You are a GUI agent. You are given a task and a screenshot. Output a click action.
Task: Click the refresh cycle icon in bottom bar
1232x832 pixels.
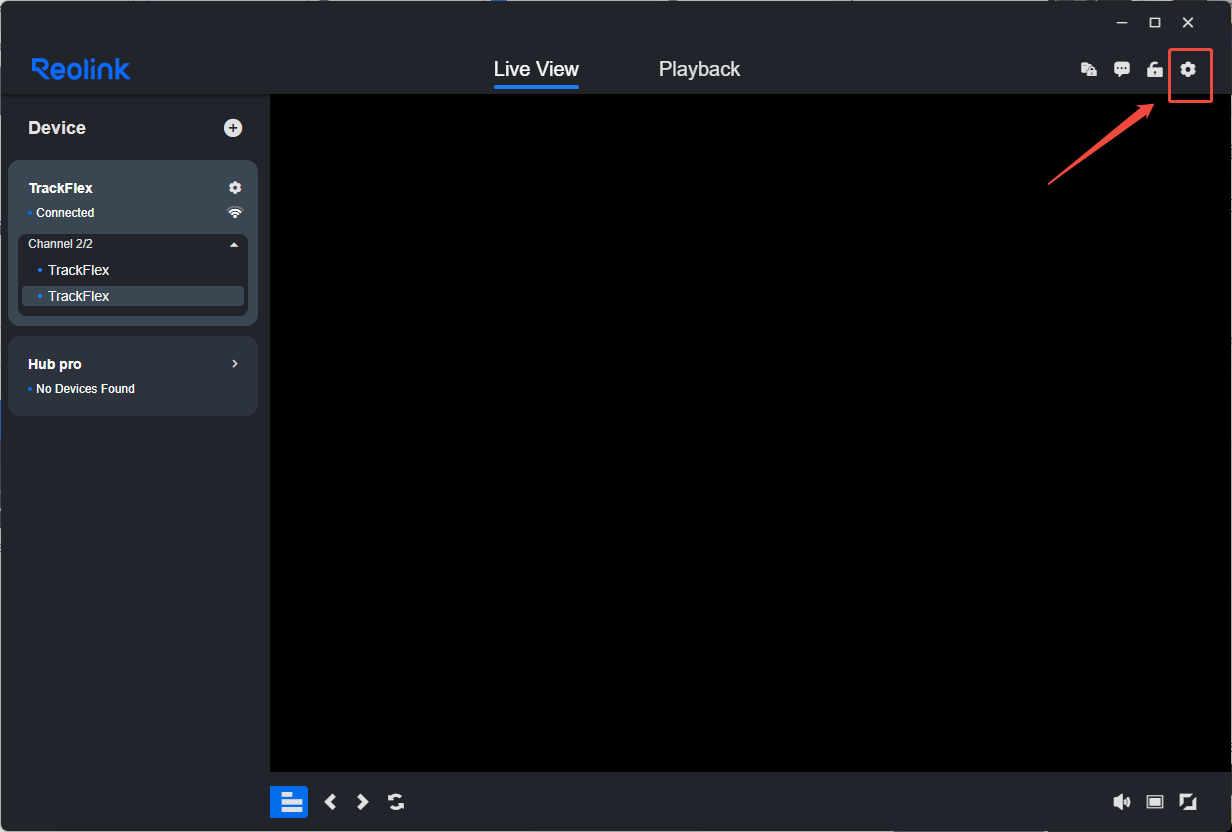[x=396, y=802]
